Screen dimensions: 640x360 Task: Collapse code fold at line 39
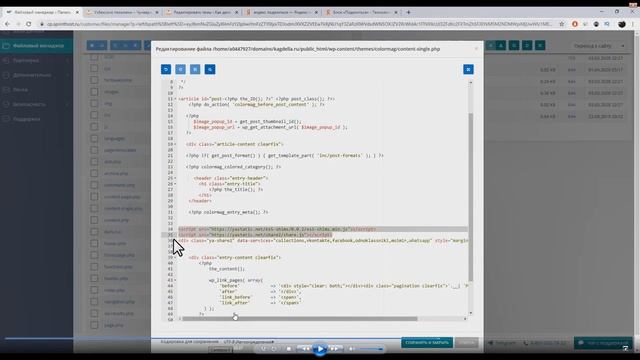point(176,258)
